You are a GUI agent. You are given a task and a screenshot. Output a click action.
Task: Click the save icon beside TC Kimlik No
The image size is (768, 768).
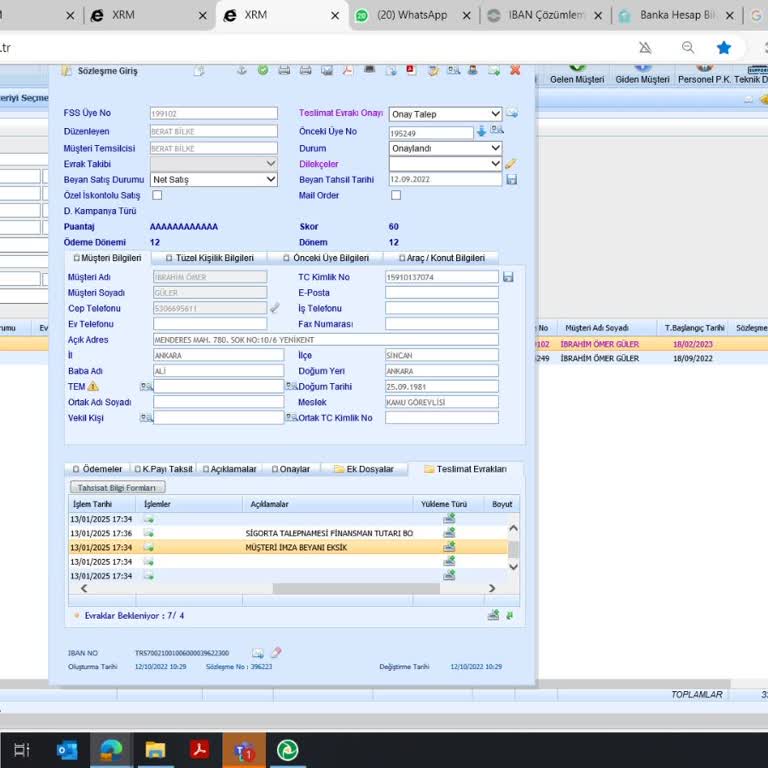508,277
